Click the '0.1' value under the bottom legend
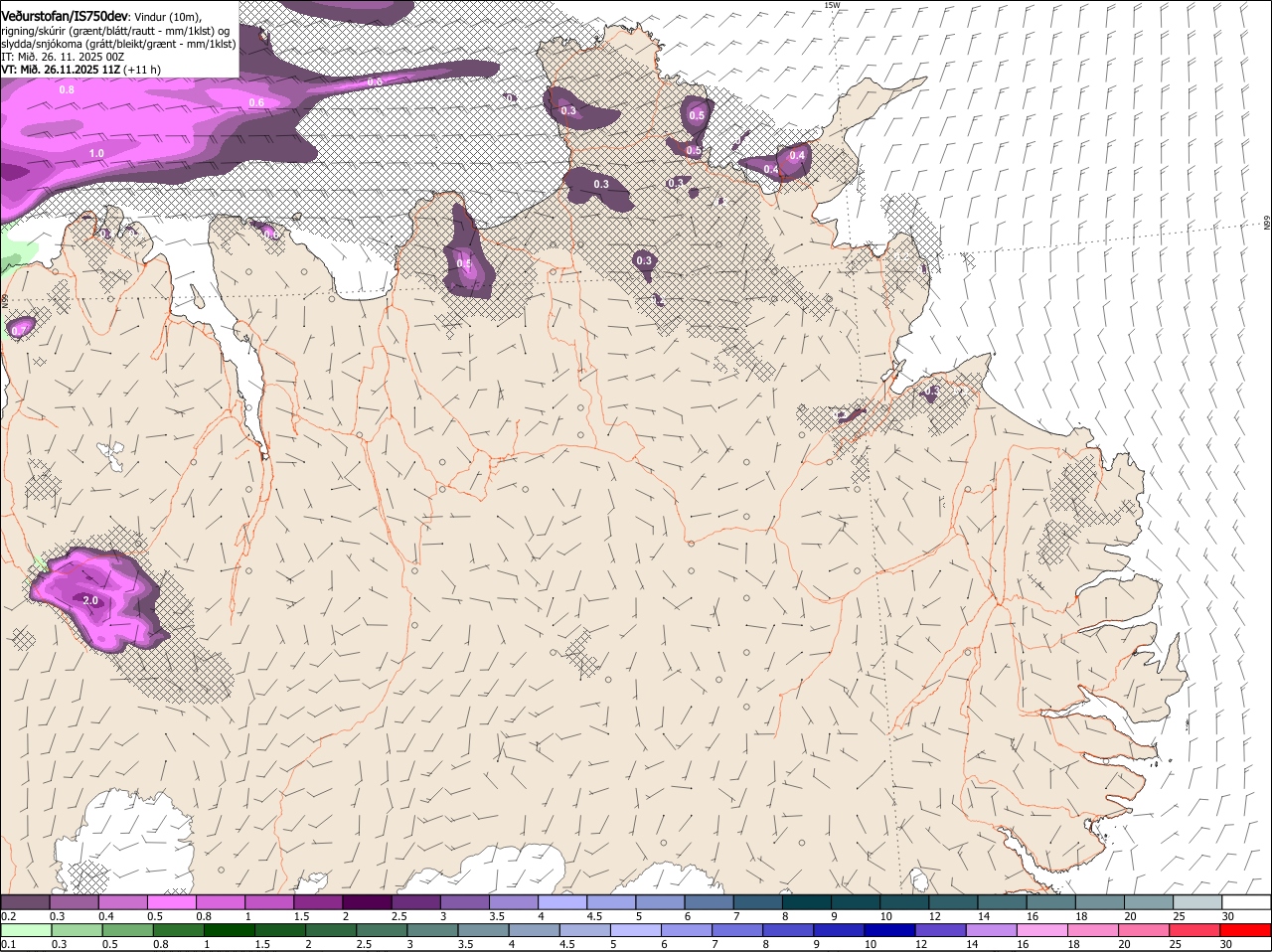Screen dimensions: 1272x952 tap(8, 944)
